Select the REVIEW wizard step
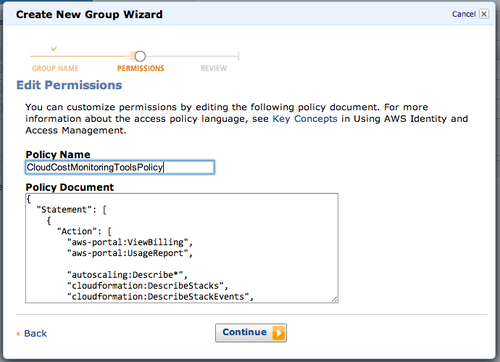Screen dimensions: 500x362 (214, 68)
